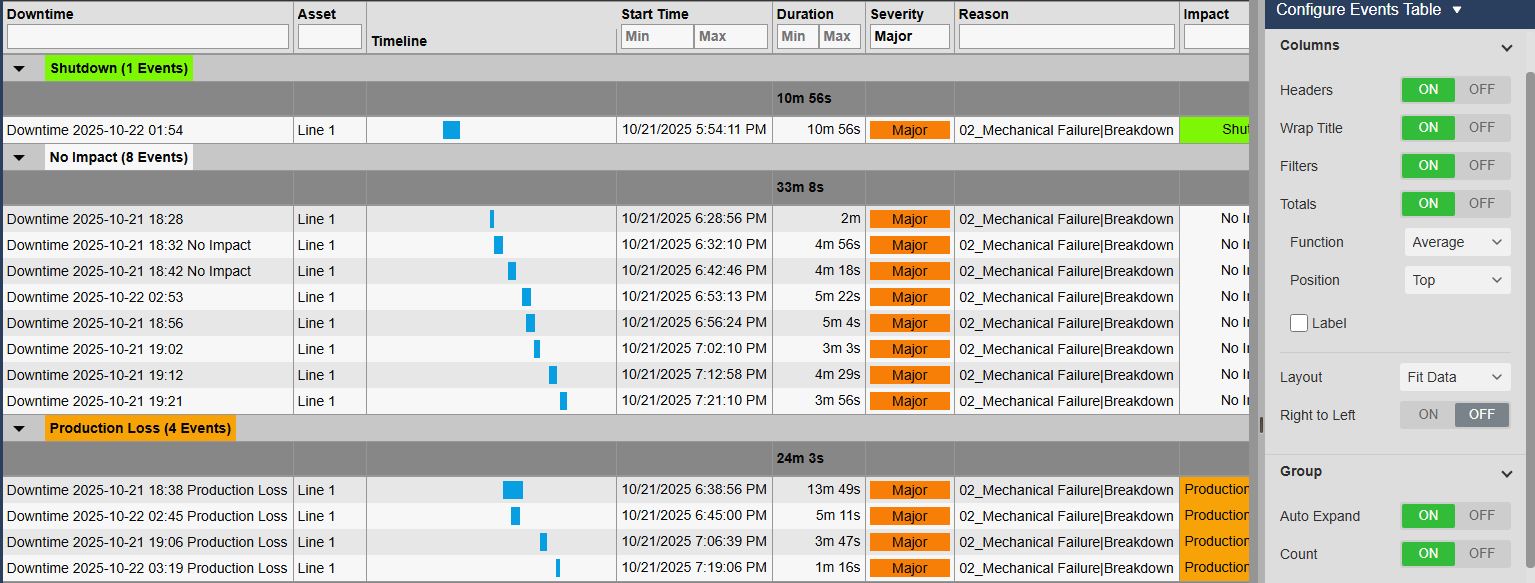
Task: Sort by the Asset column header
Action: click(x=317, y=14)
